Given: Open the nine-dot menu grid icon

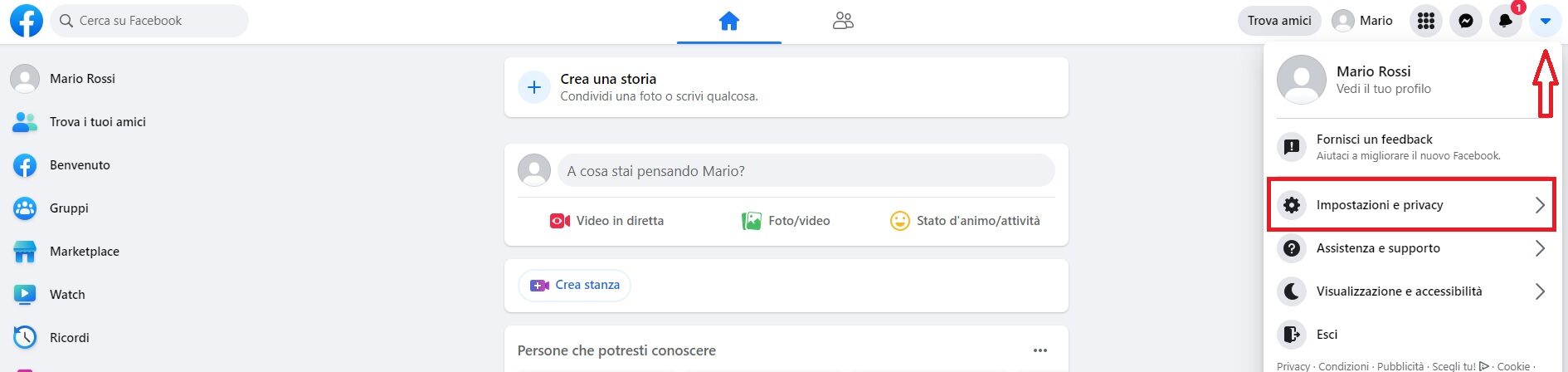Looking at the screenshot, I should [x=1426, y=21].
